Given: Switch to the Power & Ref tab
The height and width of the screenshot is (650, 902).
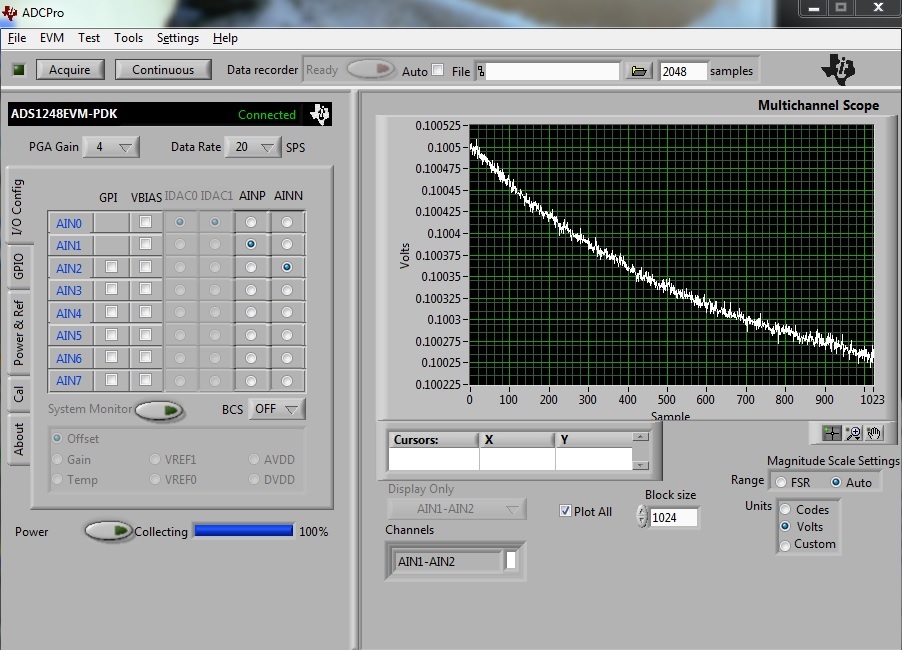Looking at the screenshot, I should (x=18, y=332).
